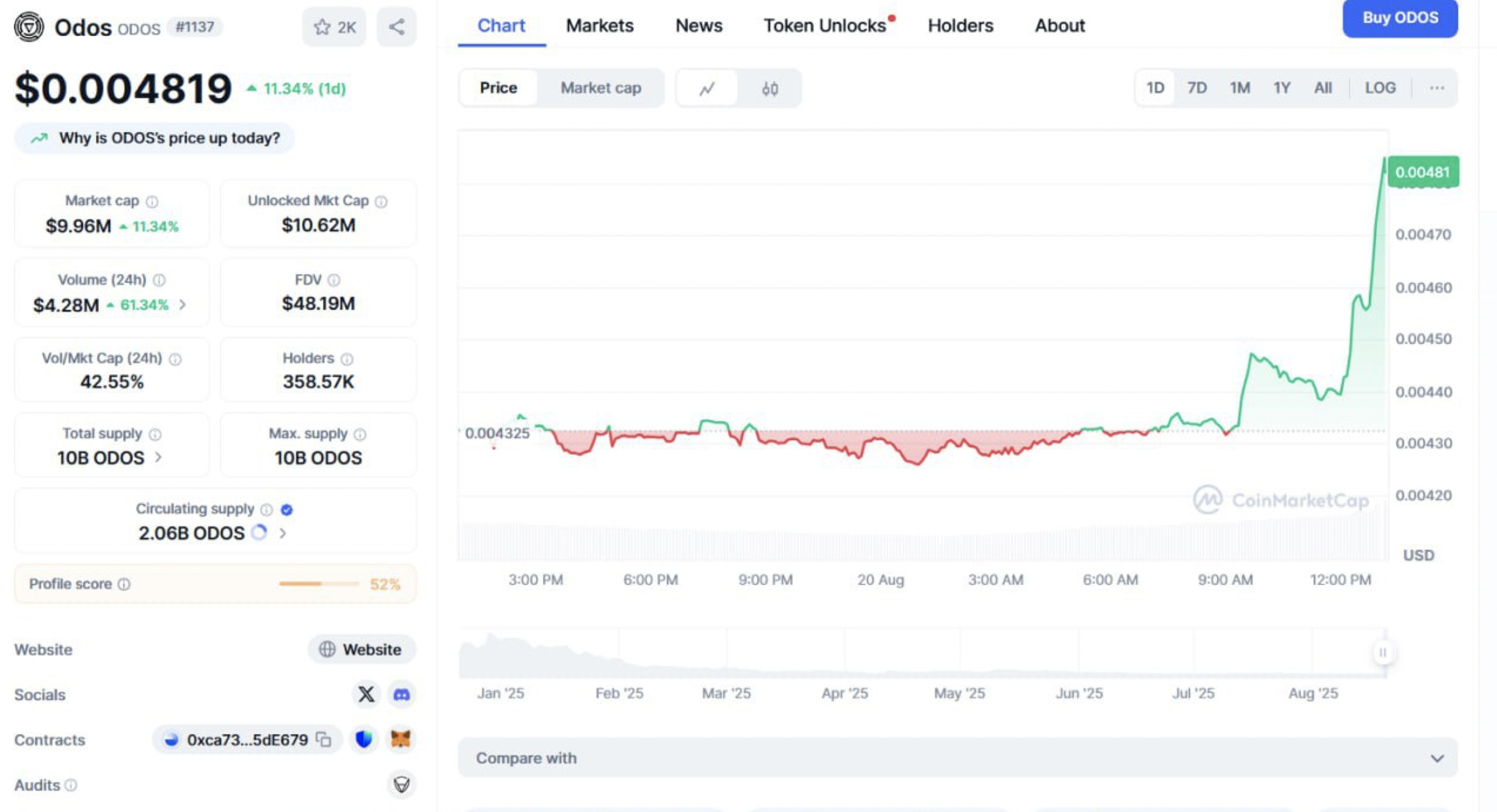Image resolution: width=1497 pixels, height=812 pixels.
Task: Select the line chart view icon
Action: (707, 89)
